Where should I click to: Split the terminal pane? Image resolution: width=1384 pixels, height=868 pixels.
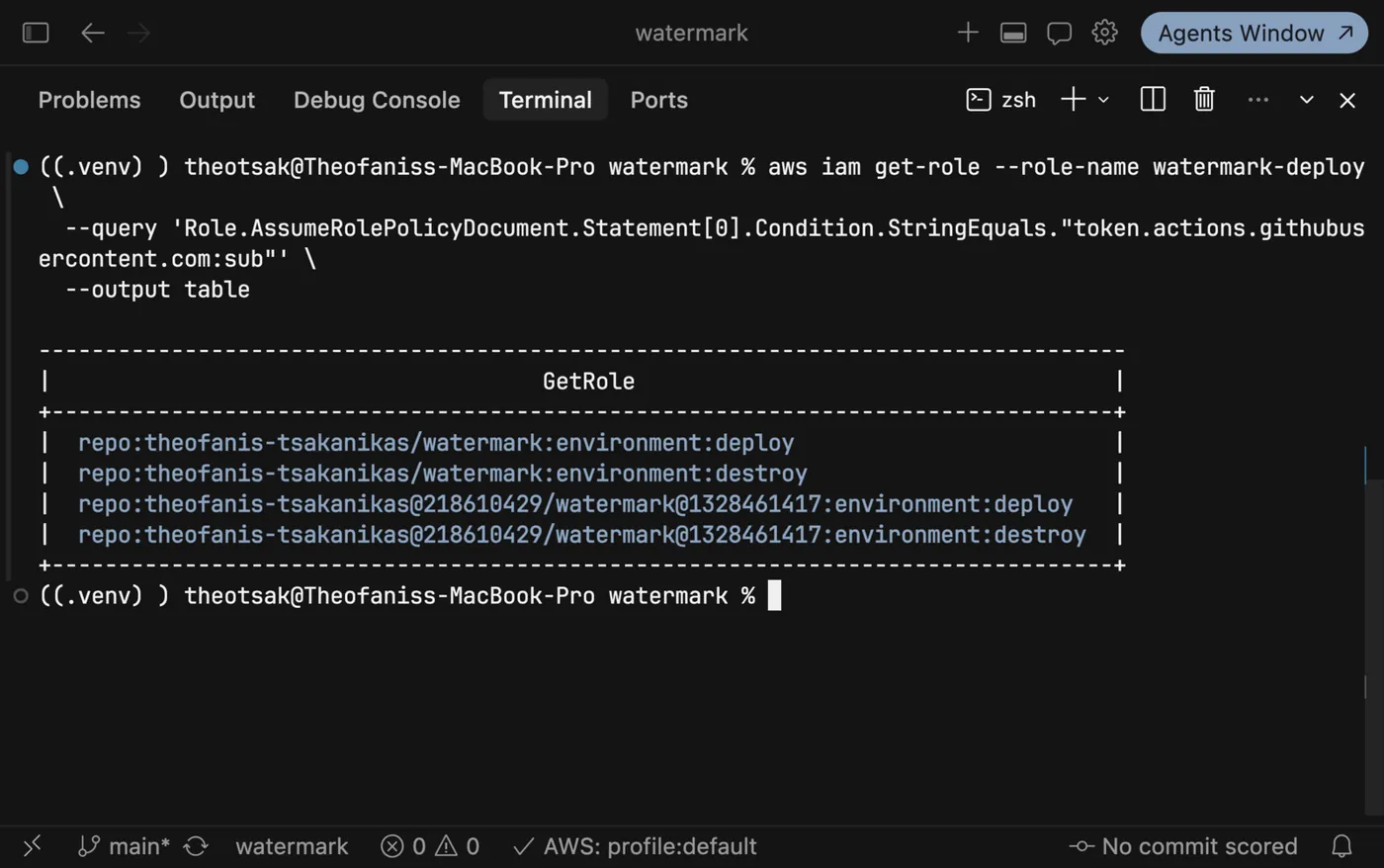coord(1153,100)
